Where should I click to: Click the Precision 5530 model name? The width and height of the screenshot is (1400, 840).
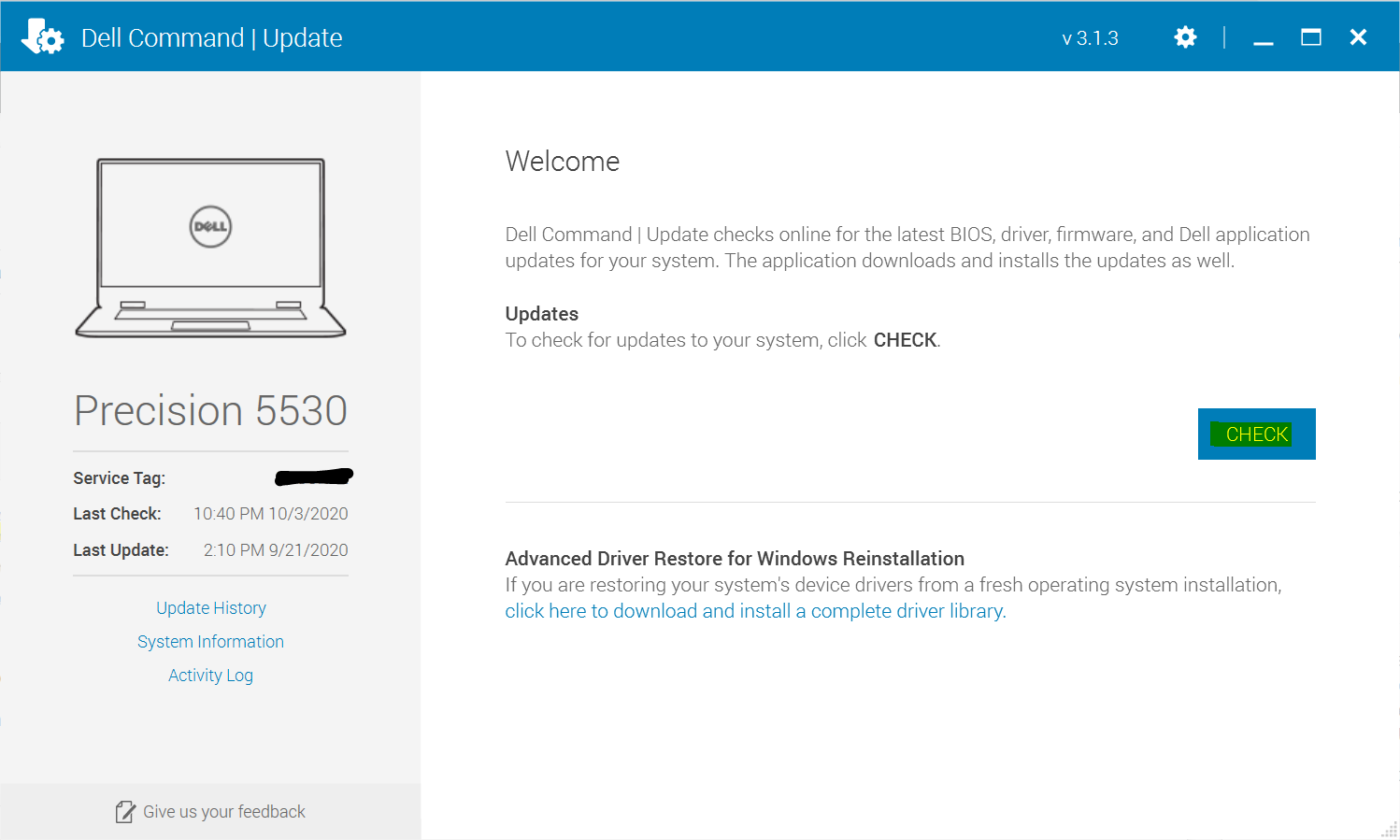point(210,411)
